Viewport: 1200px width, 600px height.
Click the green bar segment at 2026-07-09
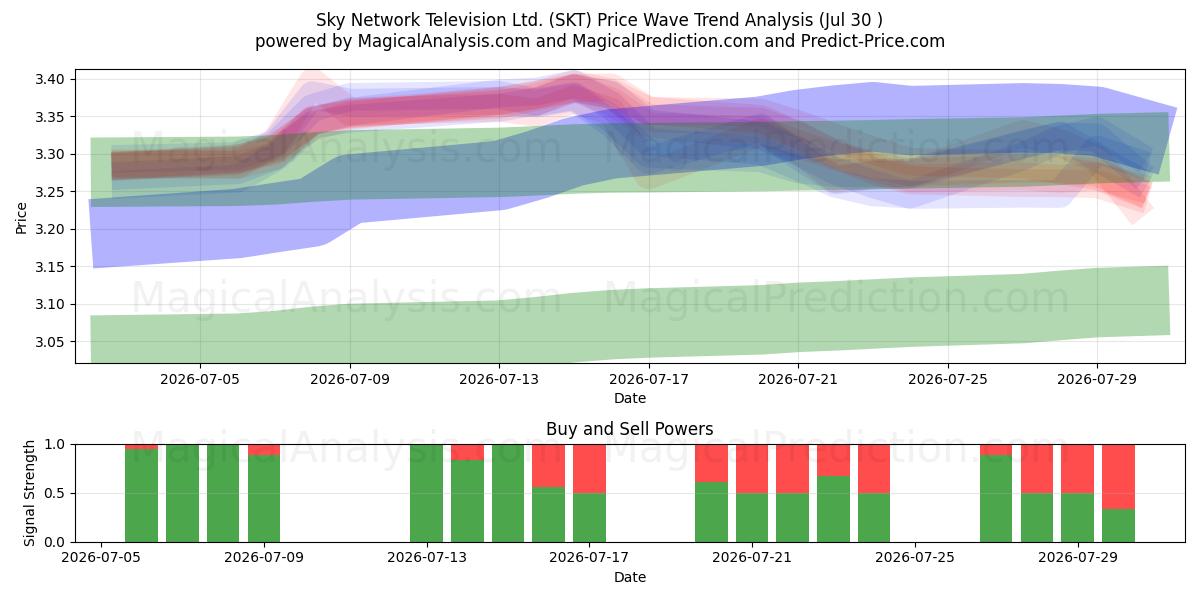[x=264, y=499]
